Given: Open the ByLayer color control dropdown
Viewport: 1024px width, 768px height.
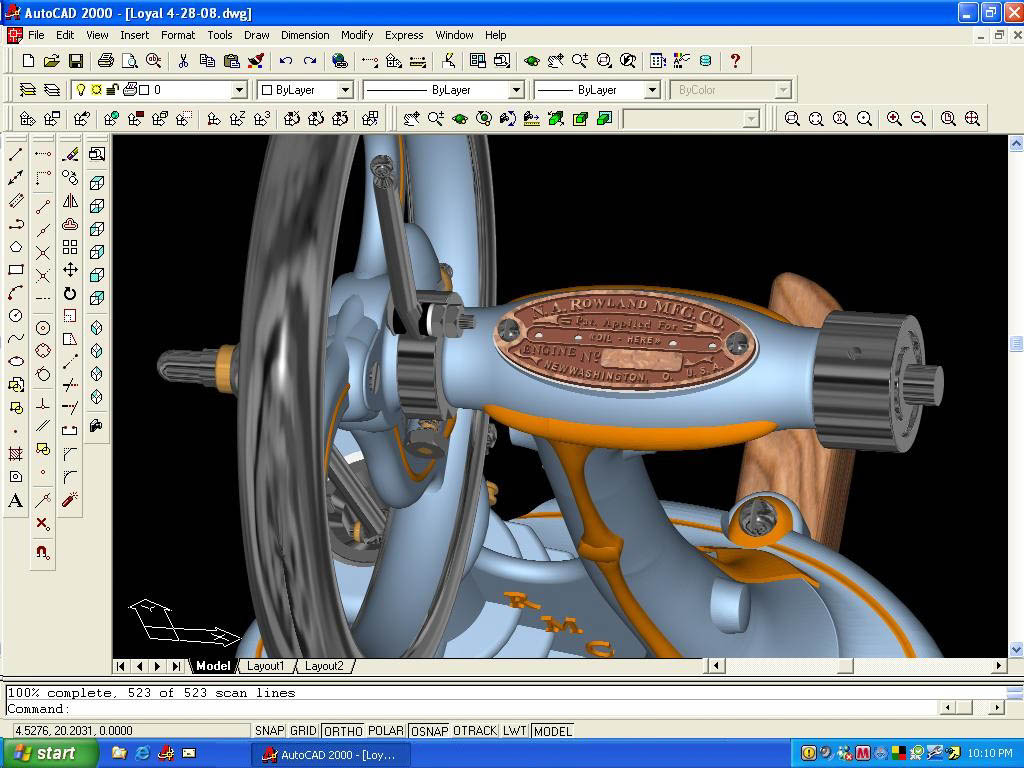Looking at the screenshot, I should tap(345, 90).
